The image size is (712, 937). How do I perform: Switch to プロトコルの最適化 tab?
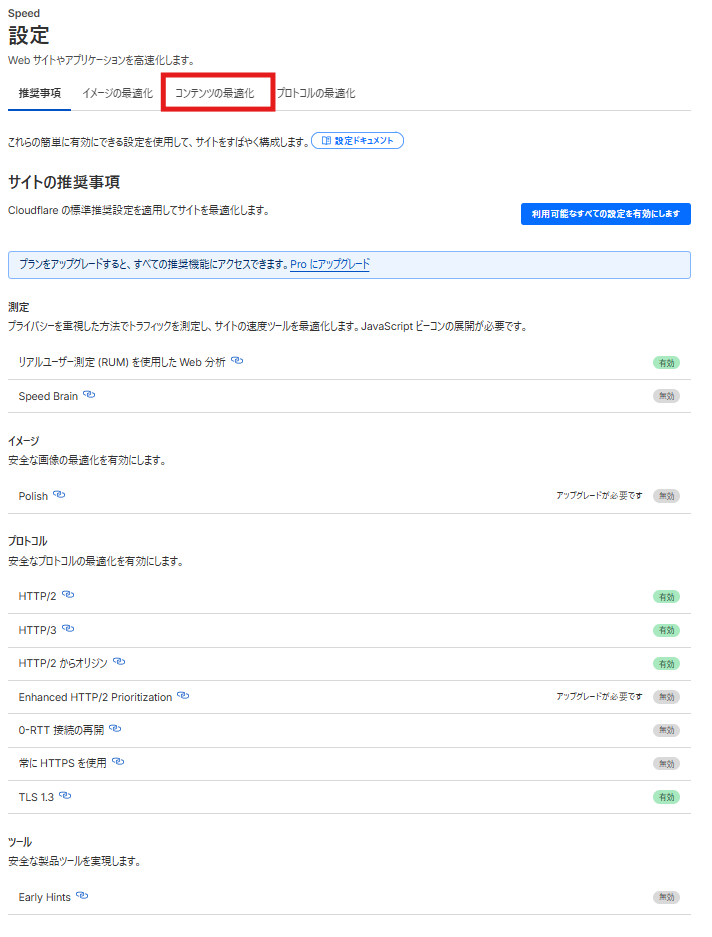316,93
